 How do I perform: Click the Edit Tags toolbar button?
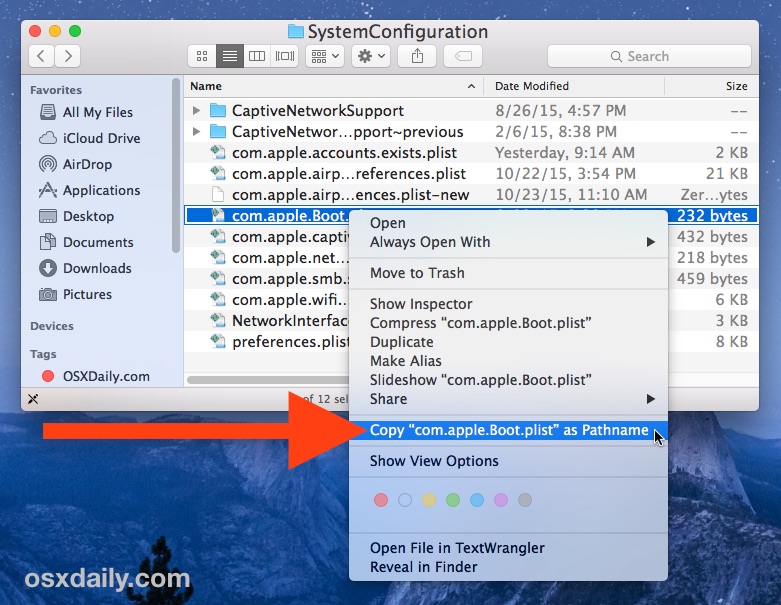[463, 56]
